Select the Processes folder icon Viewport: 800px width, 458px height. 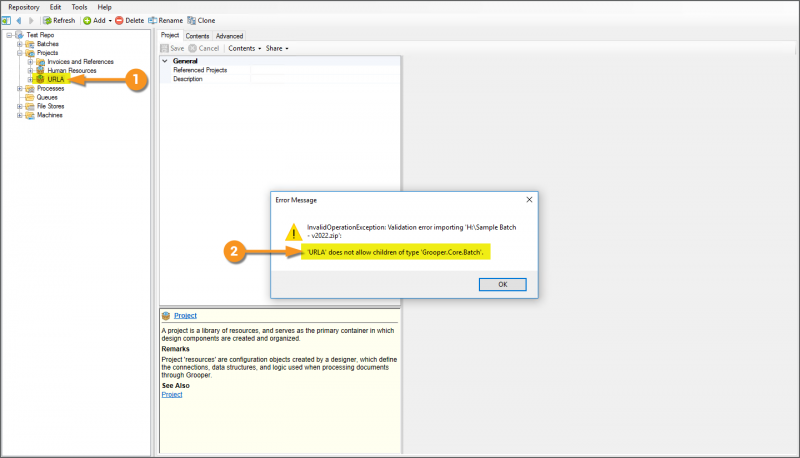point(30,89)
